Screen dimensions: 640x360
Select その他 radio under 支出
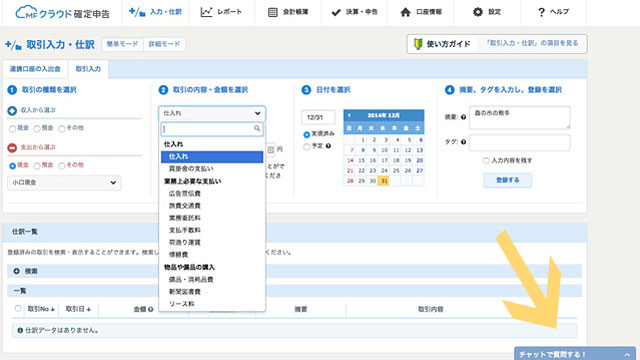point(62,166)
